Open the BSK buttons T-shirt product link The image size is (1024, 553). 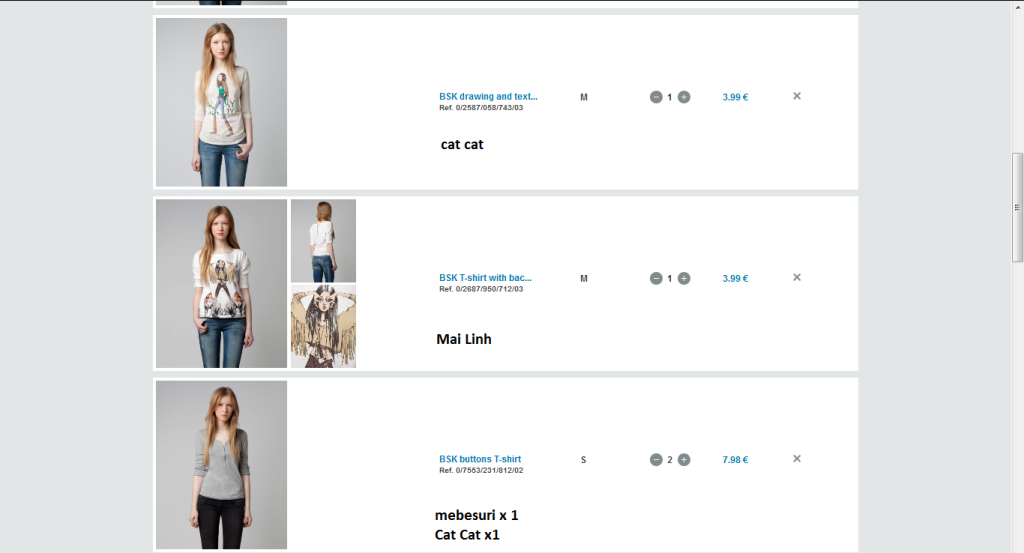click(480, 459)
